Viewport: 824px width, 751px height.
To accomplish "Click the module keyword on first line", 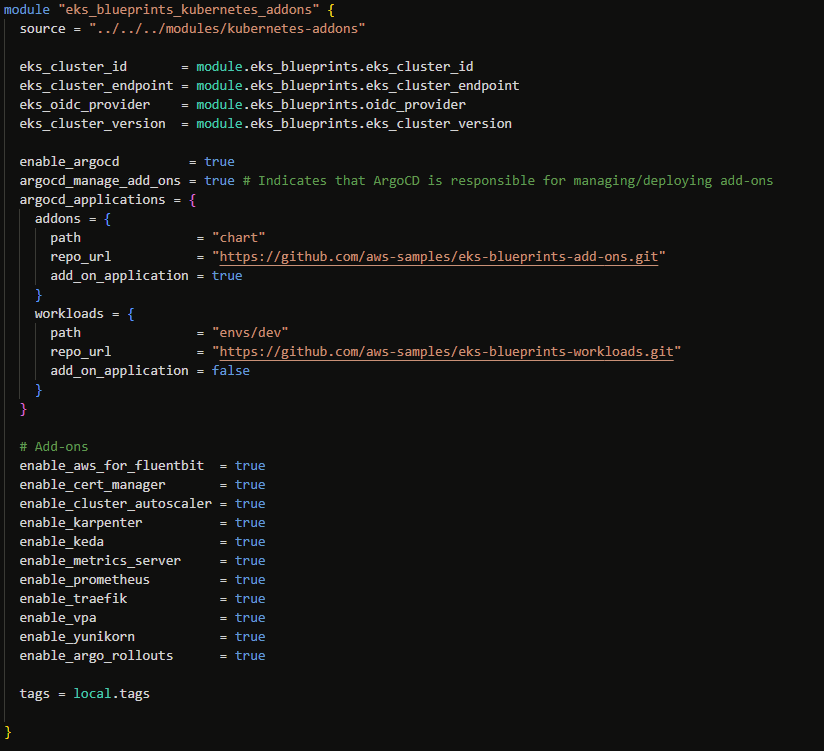I will pyautogui.click(x=27, y=10).
